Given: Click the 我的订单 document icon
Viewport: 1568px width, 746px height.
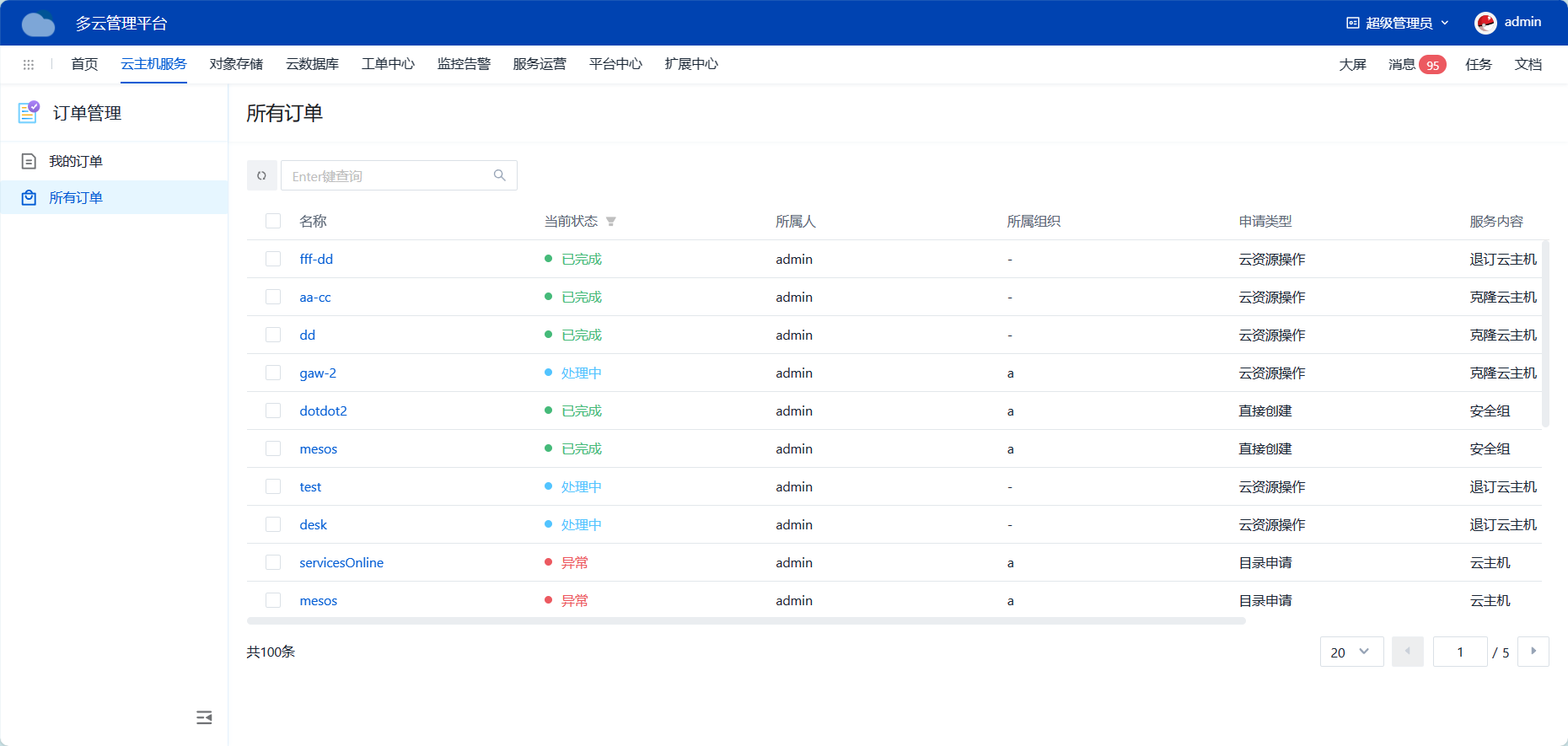Looking at the screenshot, I should [x=29, y=161].
